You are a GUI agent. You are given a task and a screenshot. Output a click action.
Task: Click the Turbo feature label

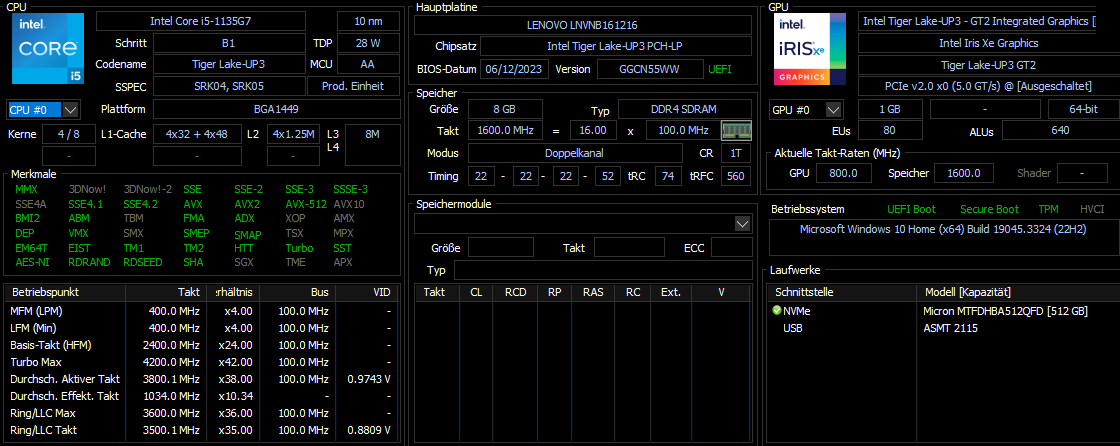point(299,248)
